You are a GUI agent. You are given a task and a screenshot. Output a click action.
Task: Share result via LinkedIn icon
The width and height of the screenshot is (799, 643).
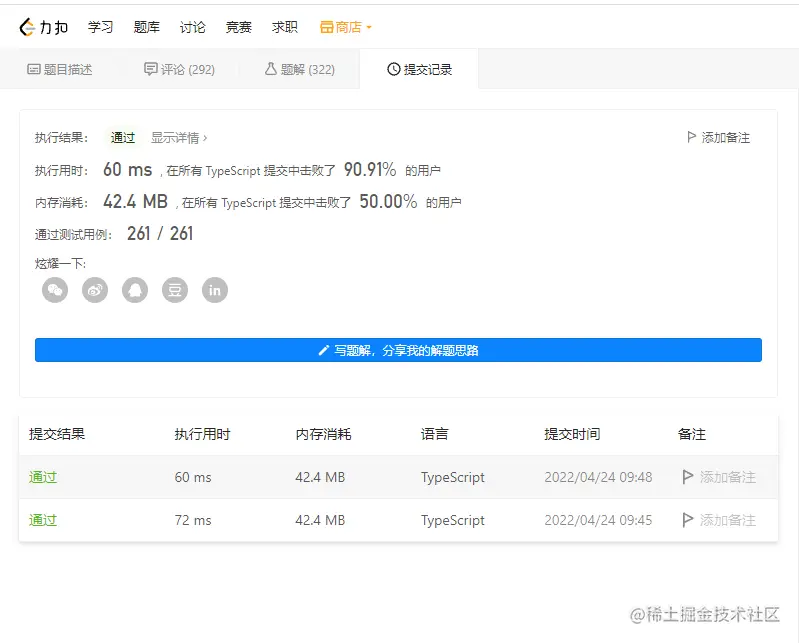tap(215, 290)
